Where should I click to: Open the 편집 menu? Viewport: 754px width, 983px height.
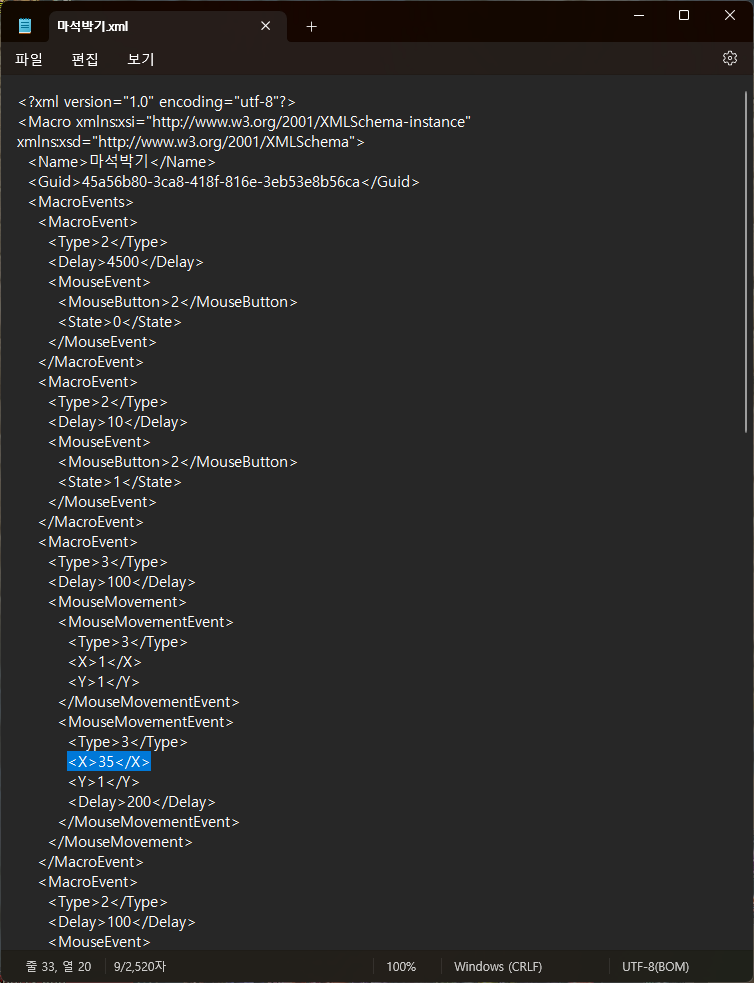[85, 59]
